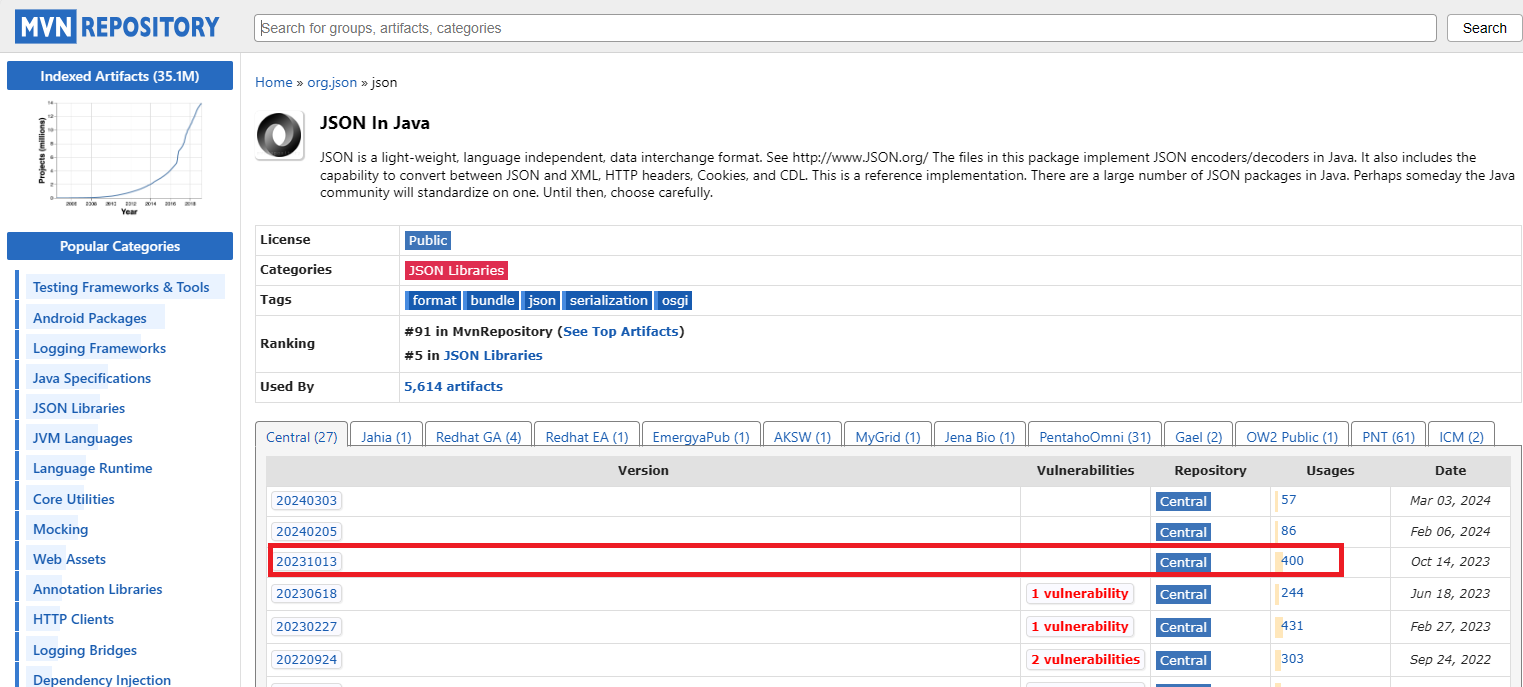Switch to PentahoOmni (31) tab
Image resolution: width=1523 pixels, height=687 pixels.
(x=1094, y=437)
